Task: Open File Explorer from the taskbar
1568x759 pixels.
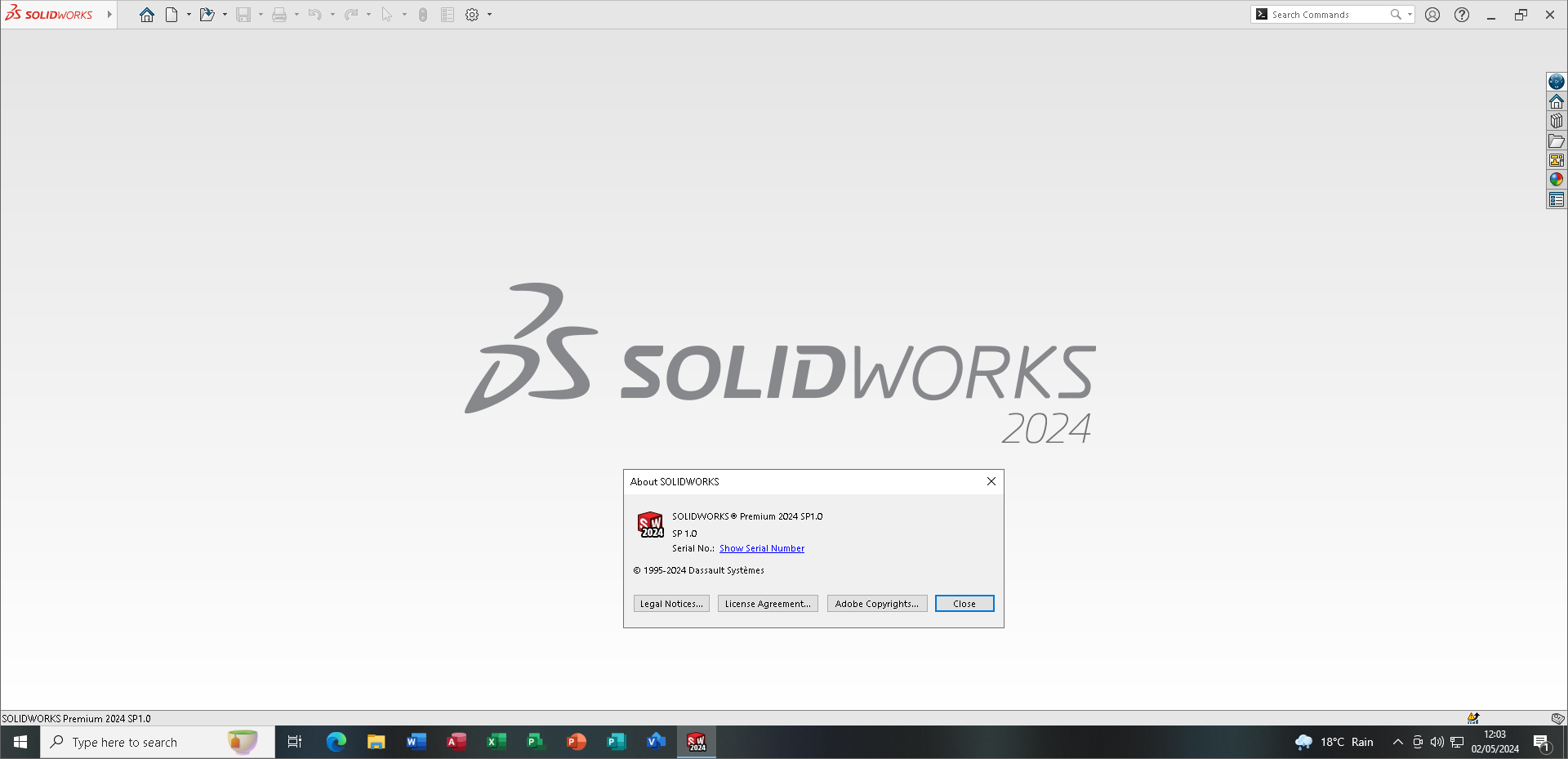Action: pos(376,742)
